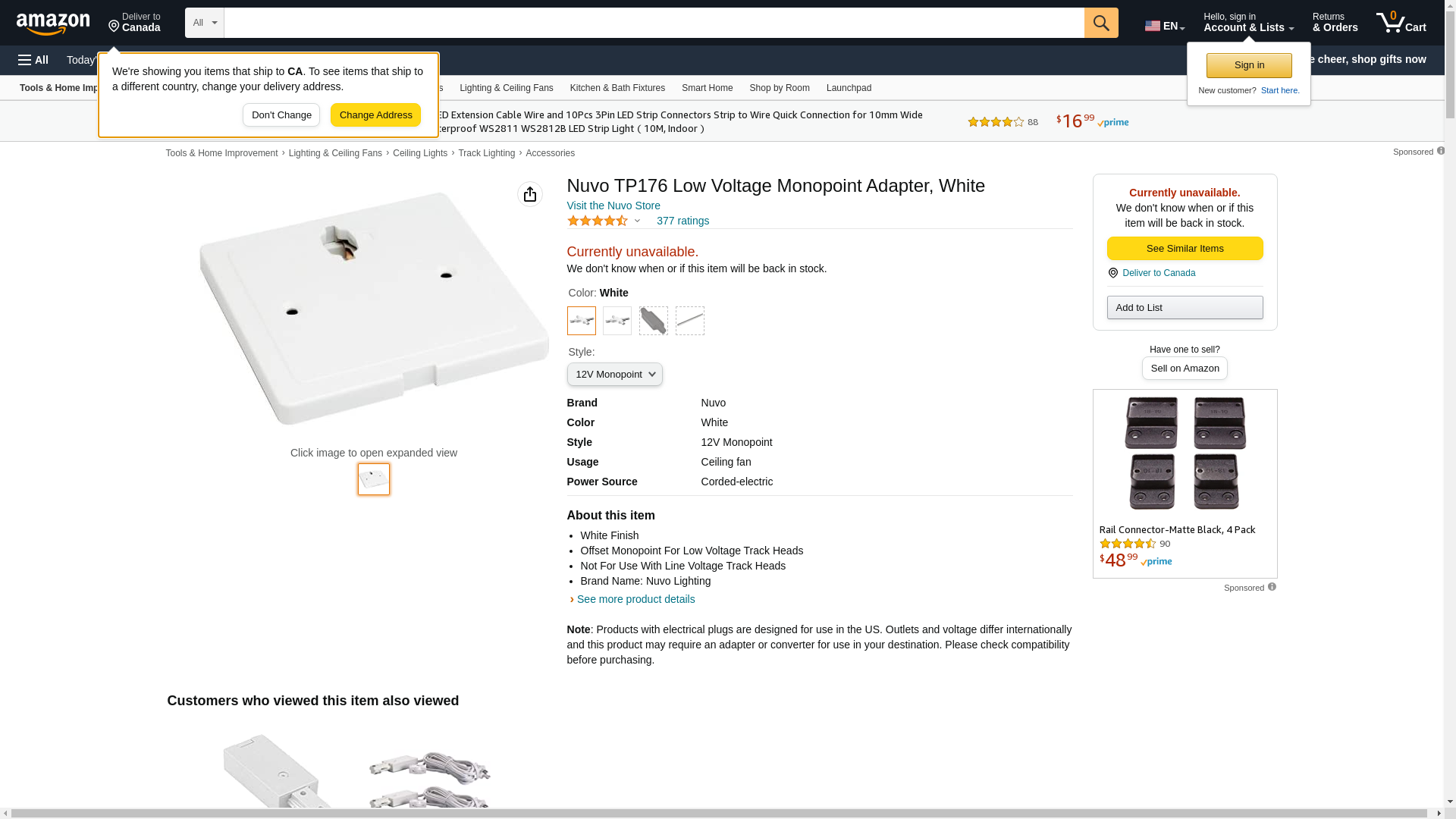The image size is (1456, 819).
Task: Expand the Add to List dropdown
Action: pos(1185,308)
